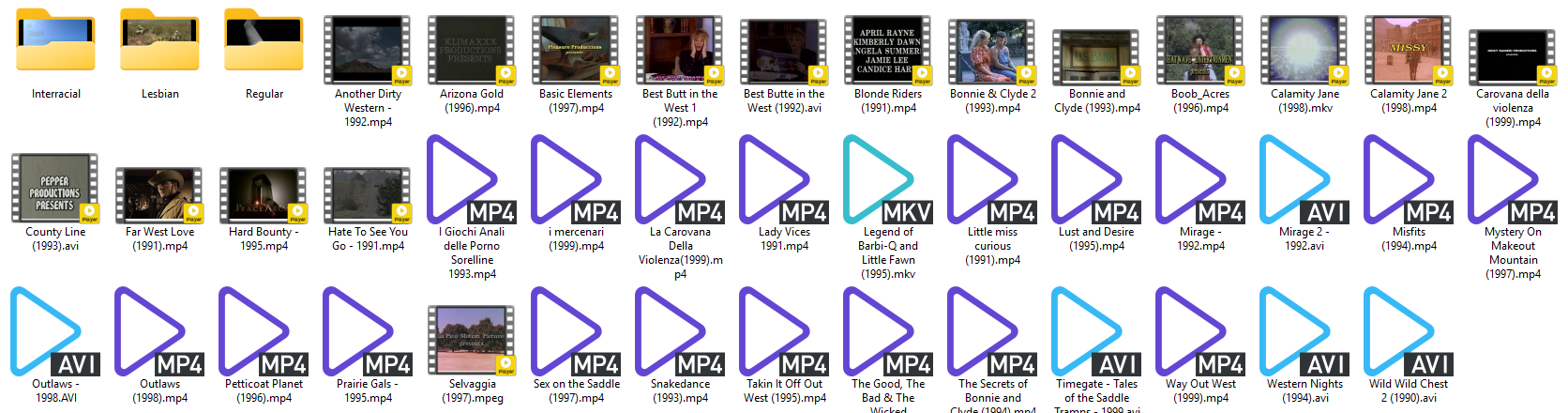This screenshot has height=413, width=1568.
Task: Select Boob_Acres (1996).mp4 video thumbnail
Action: coord(1200,50)
